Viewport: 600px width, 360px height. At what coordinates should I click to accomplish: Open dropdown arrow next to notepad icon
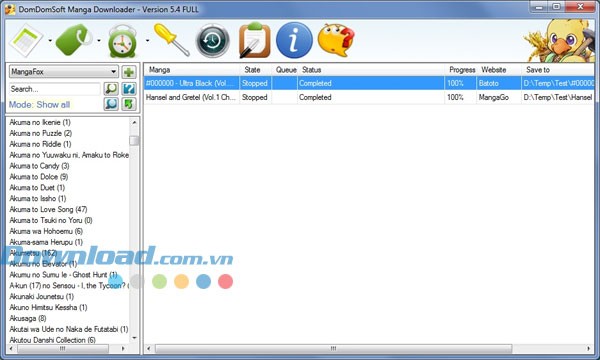pos(50,40)
